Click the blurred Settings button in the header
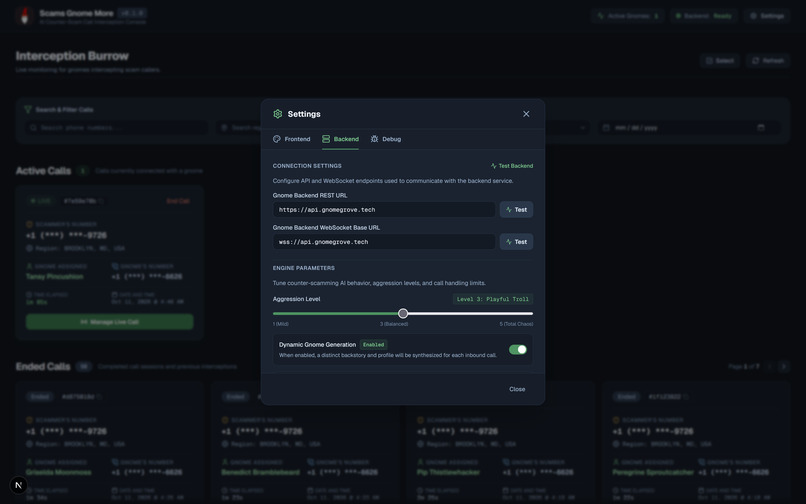 (767, 16)
